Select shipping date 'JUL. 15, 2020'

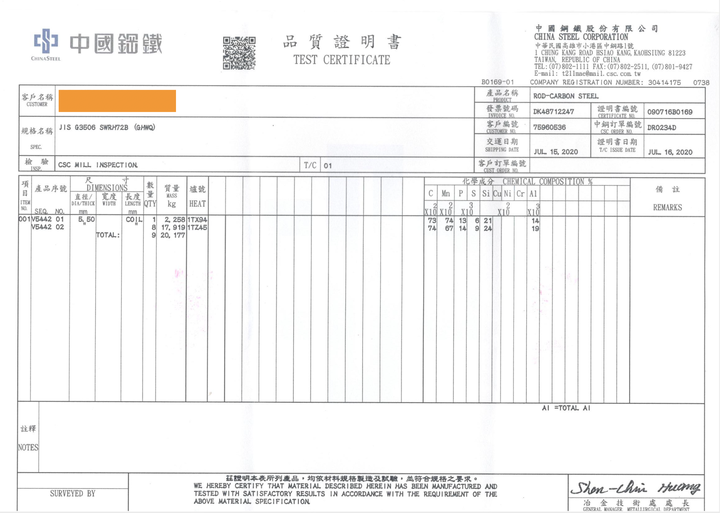[x=556, y=152]
